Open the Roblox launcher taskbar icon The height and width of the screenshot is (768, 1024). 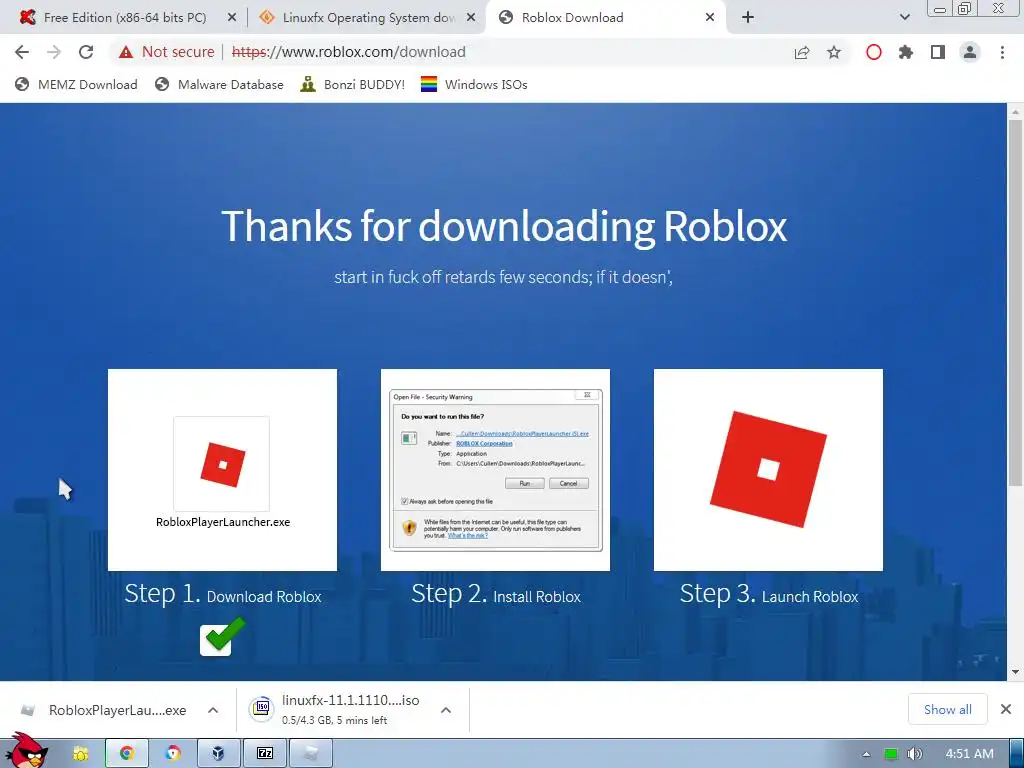click(x=311, y=754)
